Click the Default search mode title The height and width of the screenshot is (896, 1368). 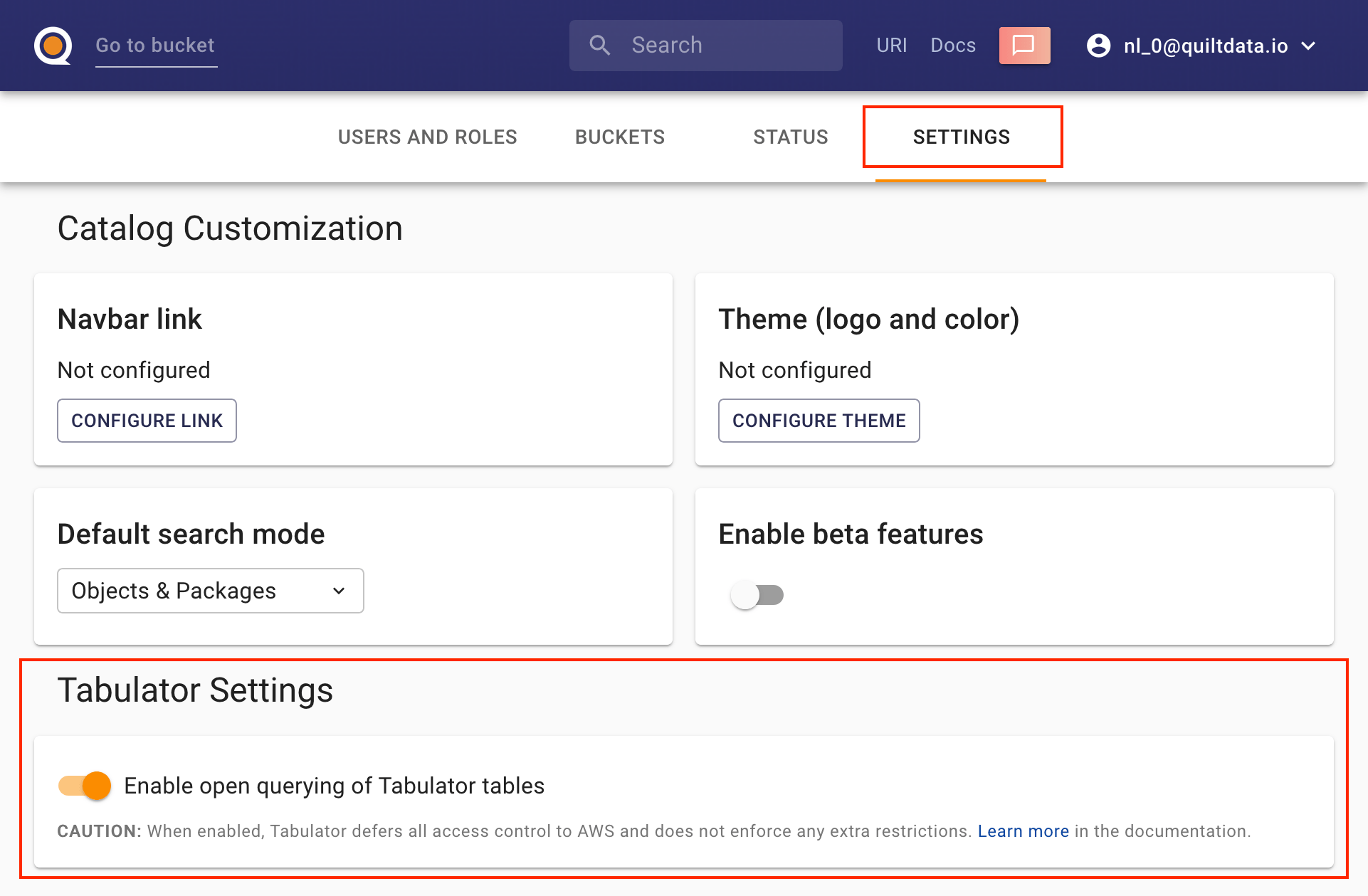pyautogui.click(x=191, y=534)
